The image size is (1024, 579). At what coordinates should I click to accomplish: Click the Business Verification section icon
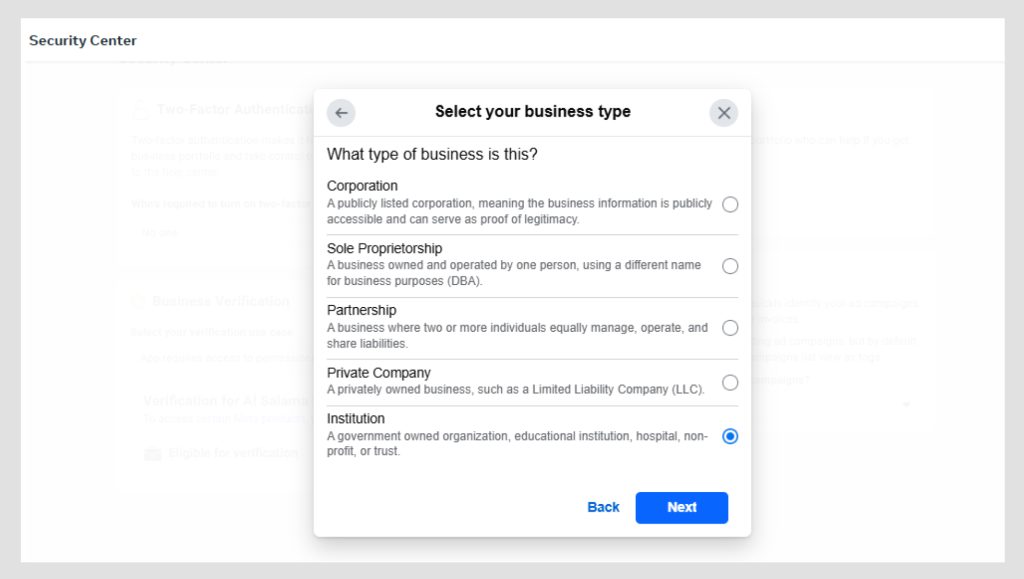(139, 301)
